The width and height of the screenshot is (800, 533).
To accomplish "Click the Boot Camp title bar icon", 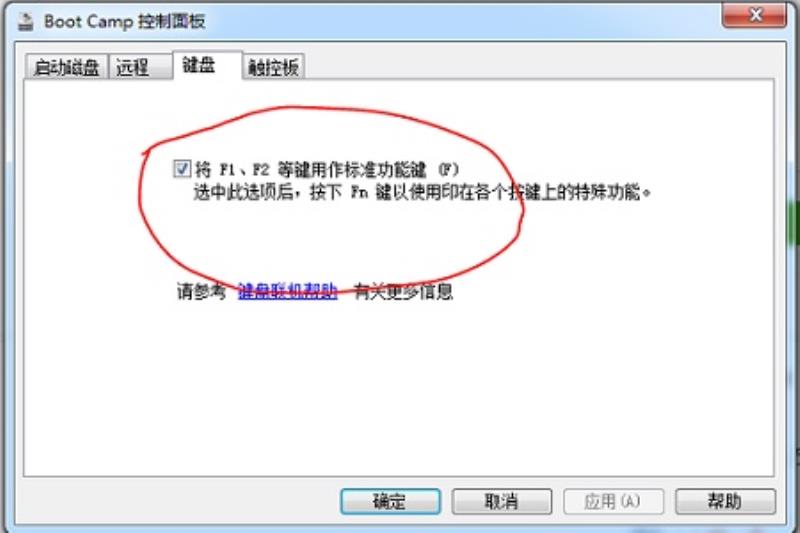I will coord(26,21).
